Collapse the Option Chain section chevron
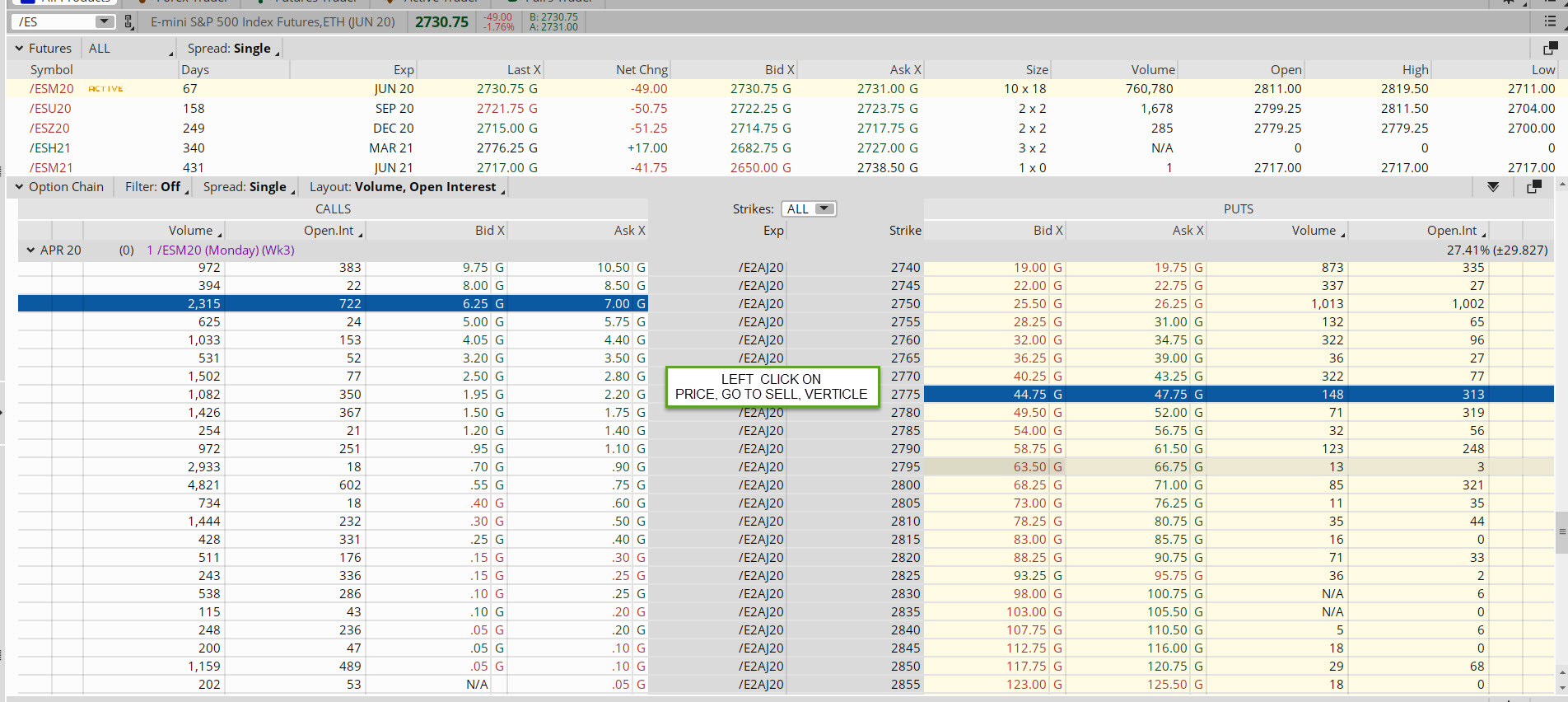The image size is (1568, 702). (x=19, y=187)
